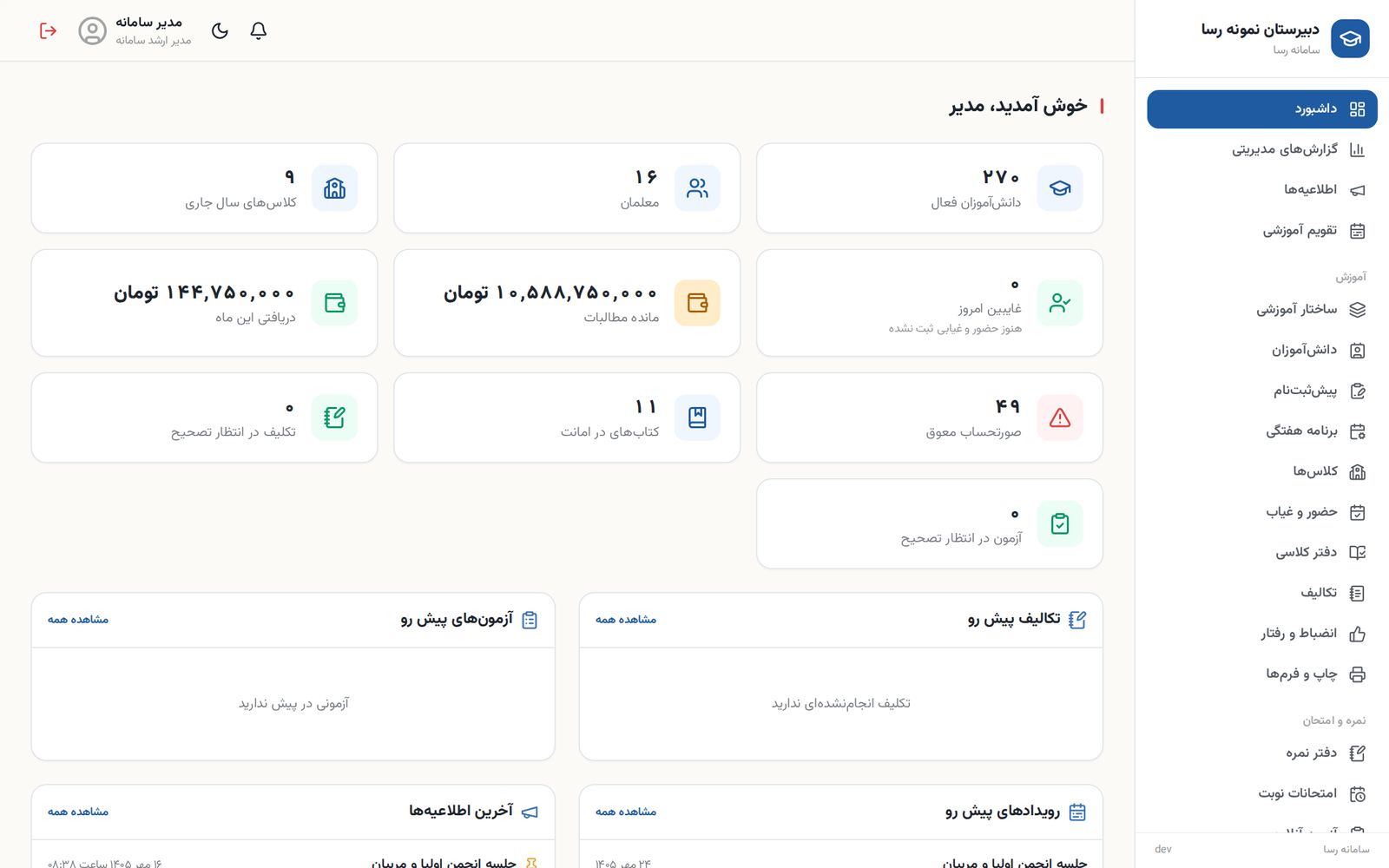This screenshot has width=1389, height=868.
Task: Click the کلاس‌های سال جاری card icon
Action: click(x=334, y=188)
